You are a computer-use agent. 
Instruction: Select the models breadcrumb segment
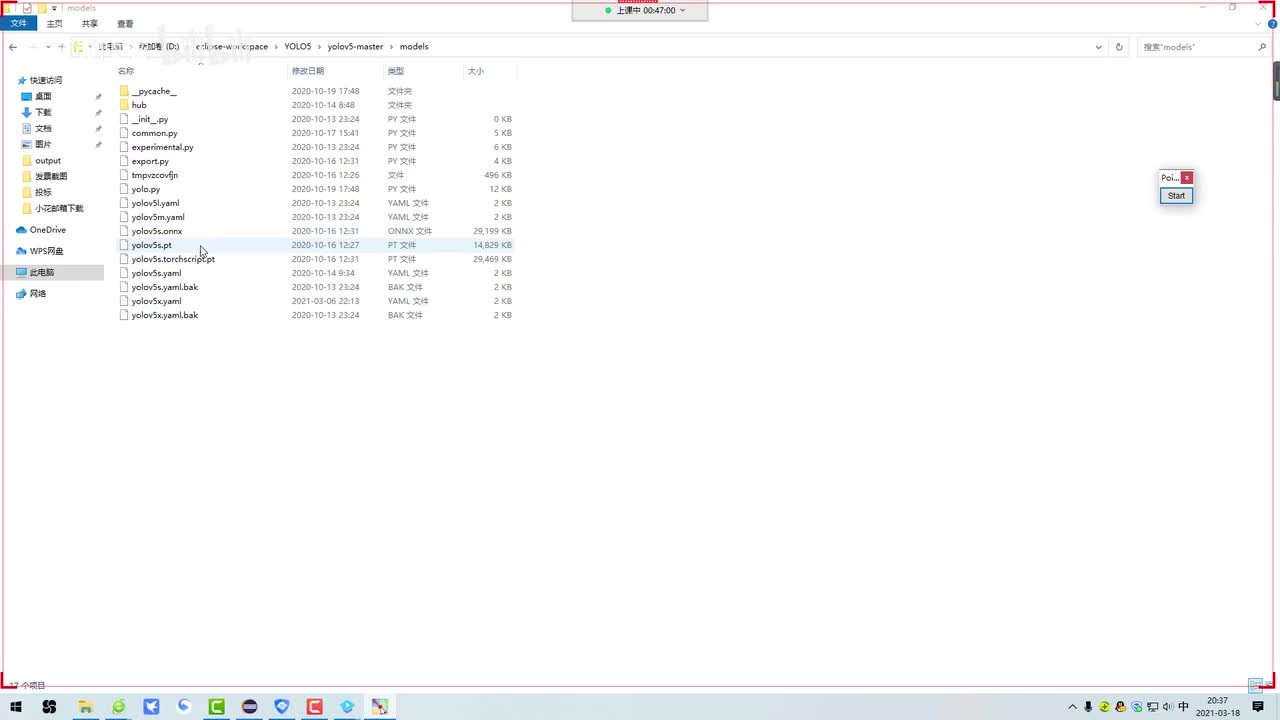click(414, 47)
